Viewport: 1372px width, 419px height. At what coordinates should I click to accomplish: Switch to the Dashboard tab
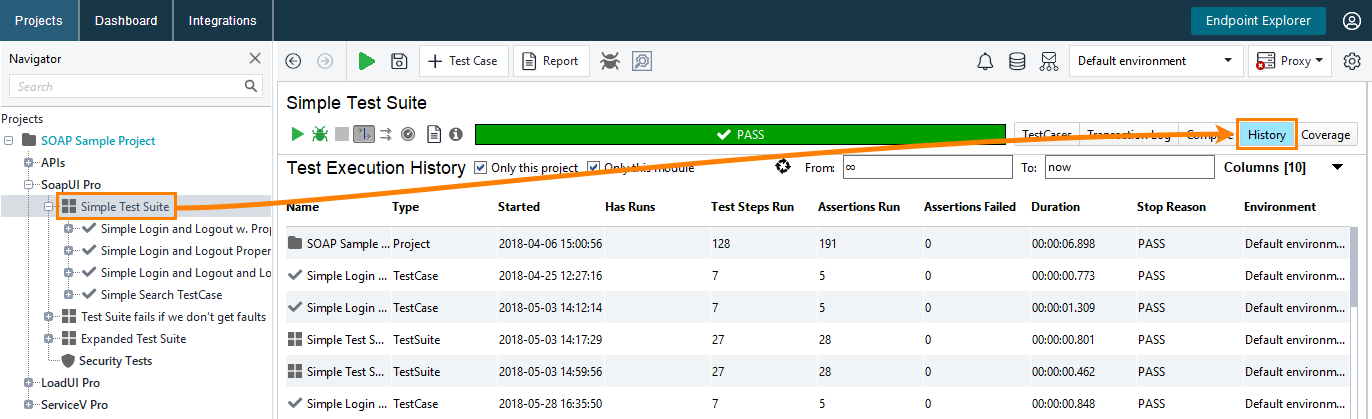[x=126, y=20]
